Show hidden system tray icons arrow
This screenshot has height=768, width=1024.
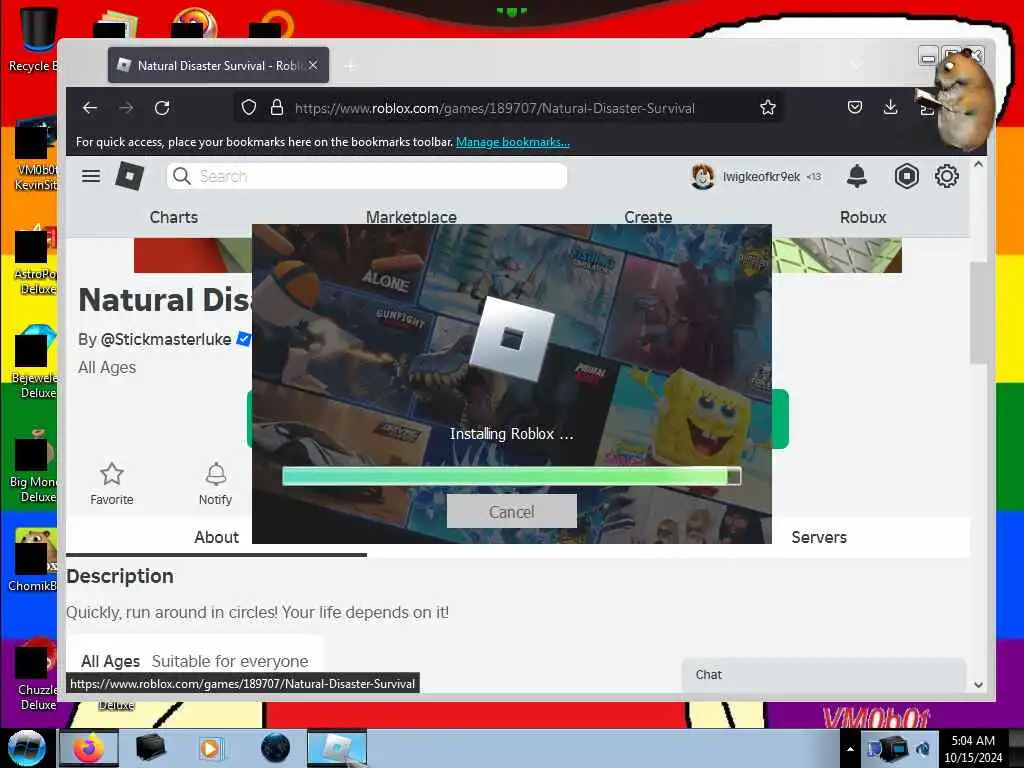(x=850, y=749)
